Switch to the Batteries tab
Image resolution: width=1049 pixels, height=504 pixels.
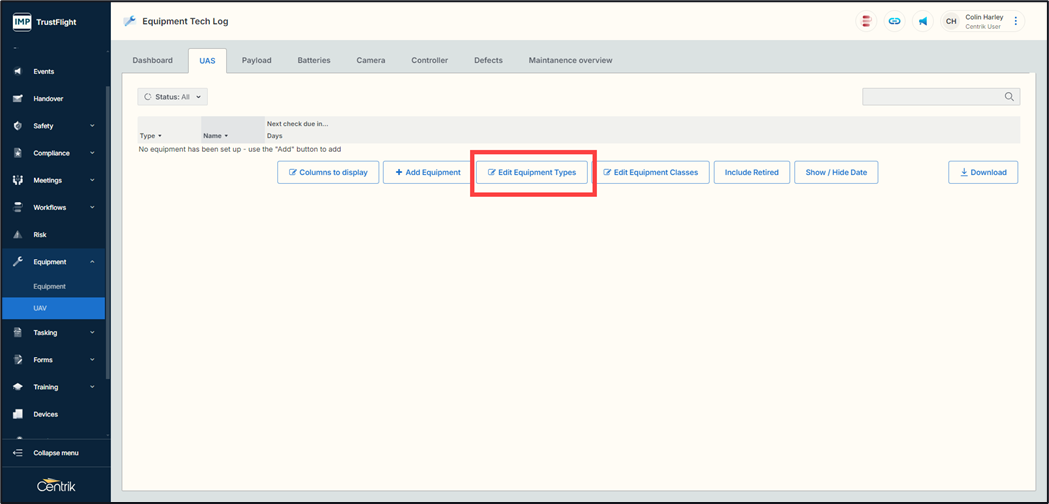(x=314, y=61)
